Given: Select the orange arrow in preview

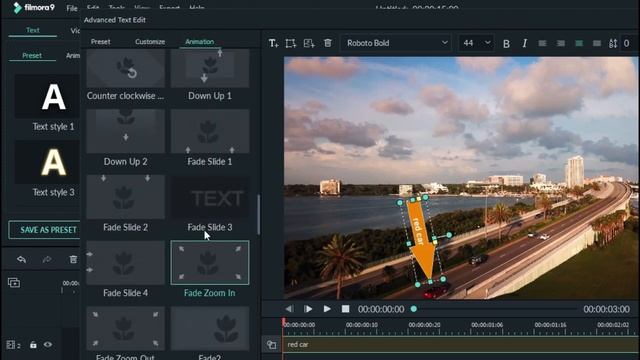Looking at the screenshot, I should coord(422,242).
